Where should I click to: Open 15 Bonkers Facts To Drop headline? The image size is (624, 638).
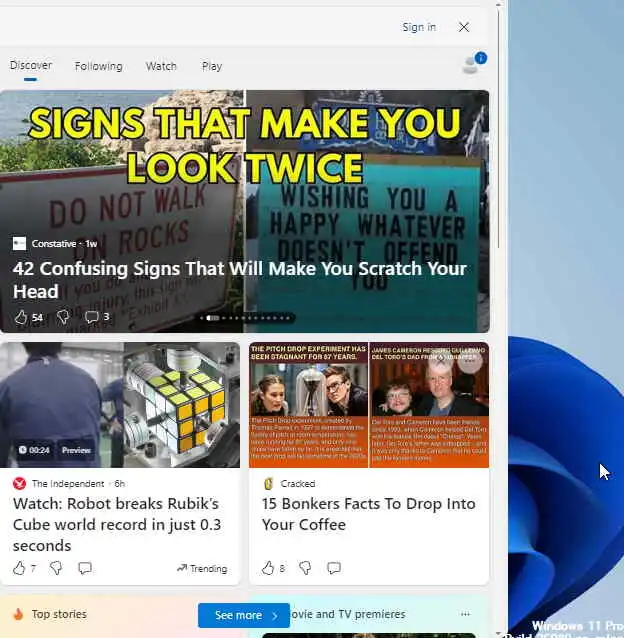(x=369, y=514)
